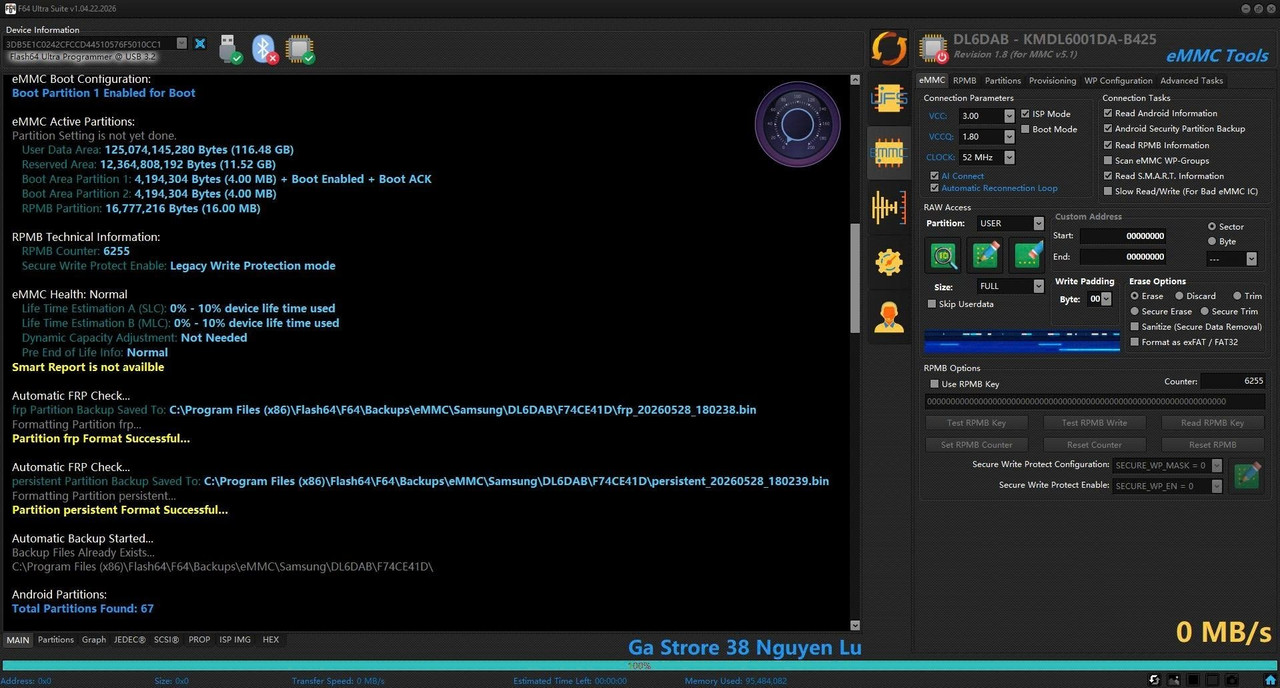Switch to the RPMB tab
This screenshot has width=1280, height=688.
964,81
